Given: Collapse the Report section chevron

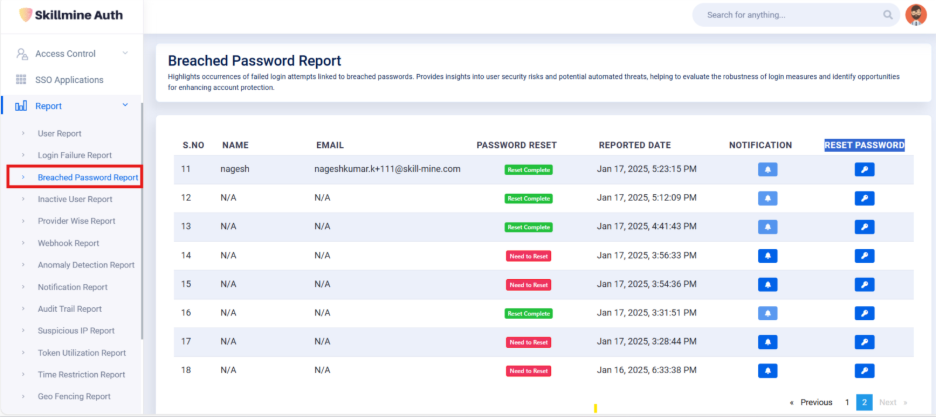Looking at the screenshot, I should tap(124, 105).
